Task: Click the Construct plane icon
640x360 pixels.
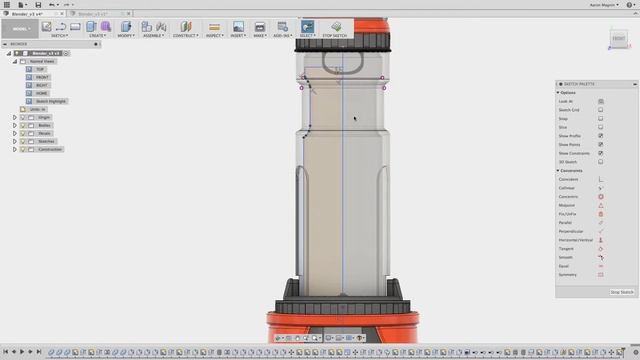Action: click(186, 27)
